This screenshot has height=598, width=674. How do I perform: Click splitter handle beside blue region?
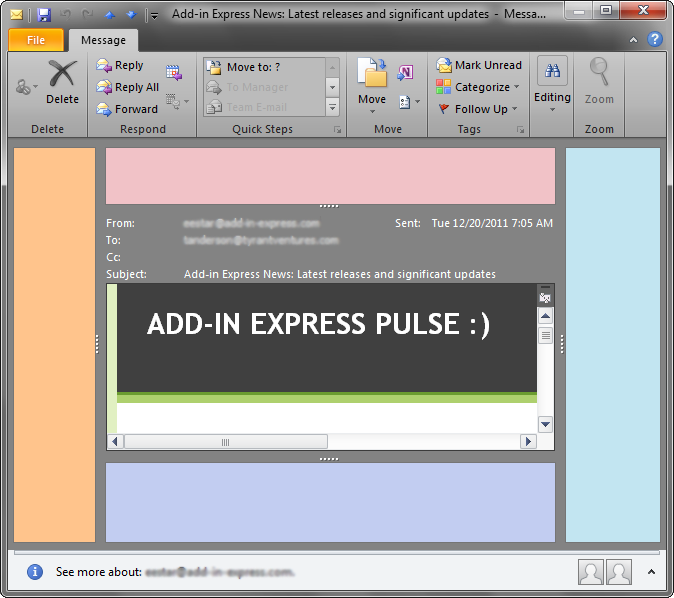click(x=562, y=344)
